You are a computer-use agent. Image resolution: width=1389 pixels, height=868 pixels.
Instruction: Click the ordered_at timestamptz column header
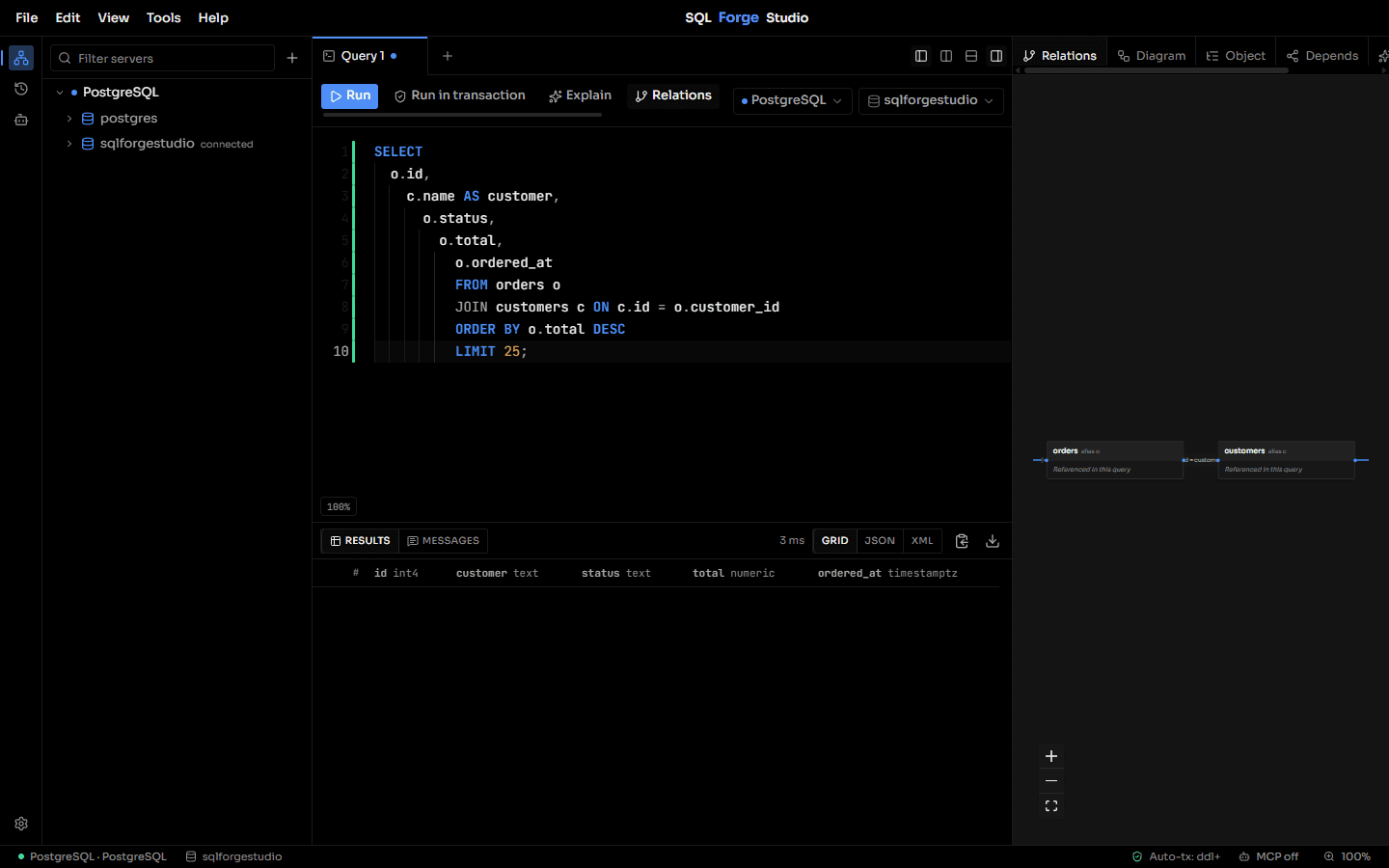click(887, 573)
